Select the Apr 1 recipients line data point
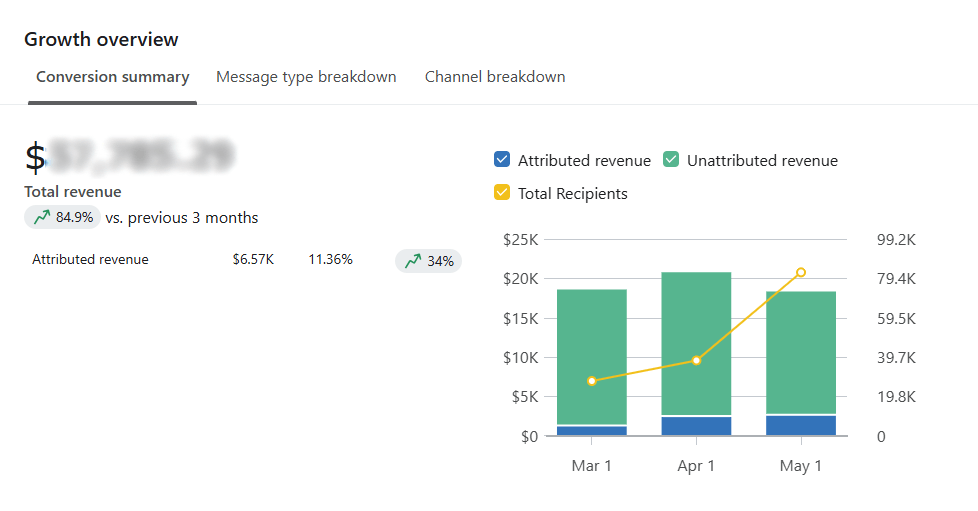This screenshot has height=511, width=978. point(696,360)
